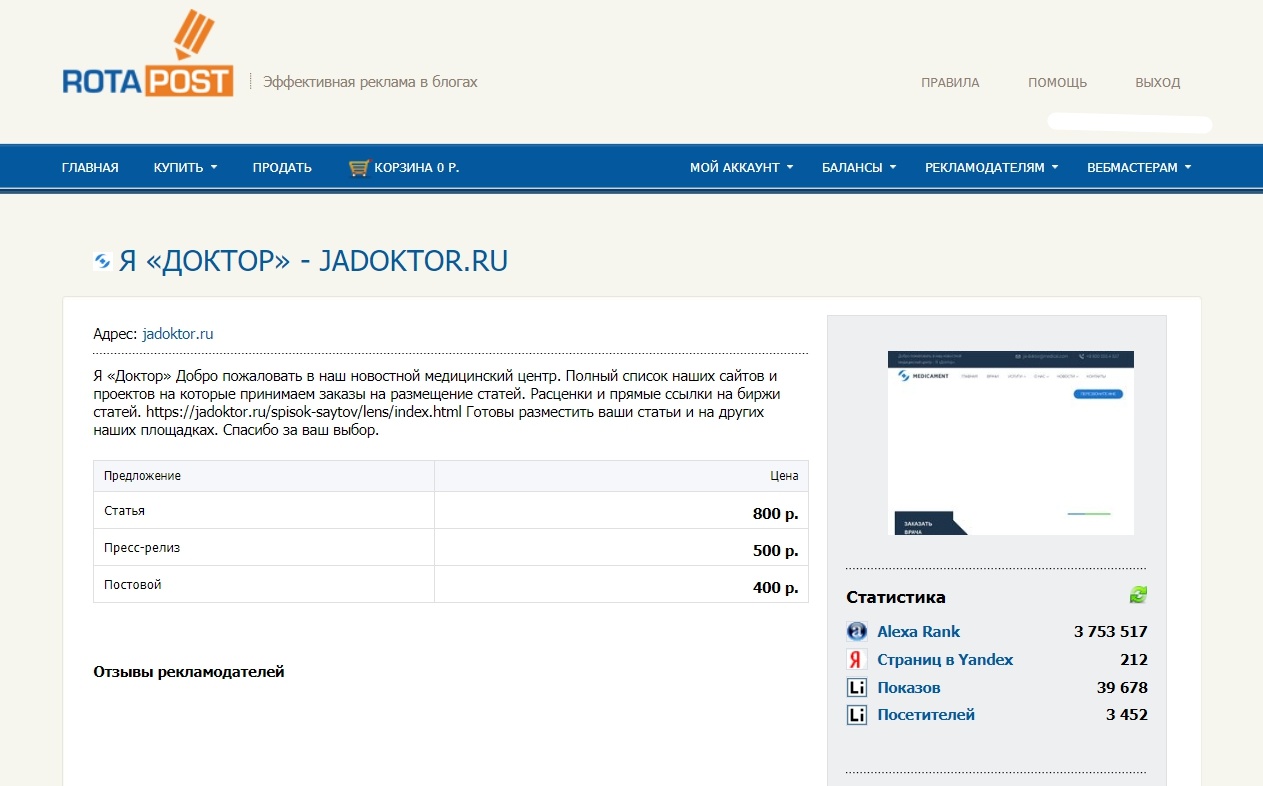
Task: Click the 500 р. price
Action: click(775, 552)
